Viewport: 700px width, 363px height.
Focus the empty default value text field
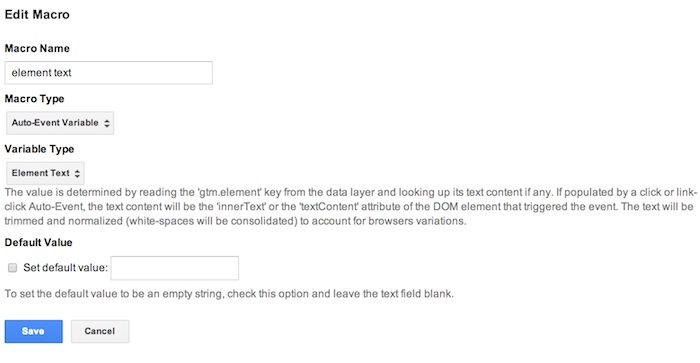coord(175,268)
